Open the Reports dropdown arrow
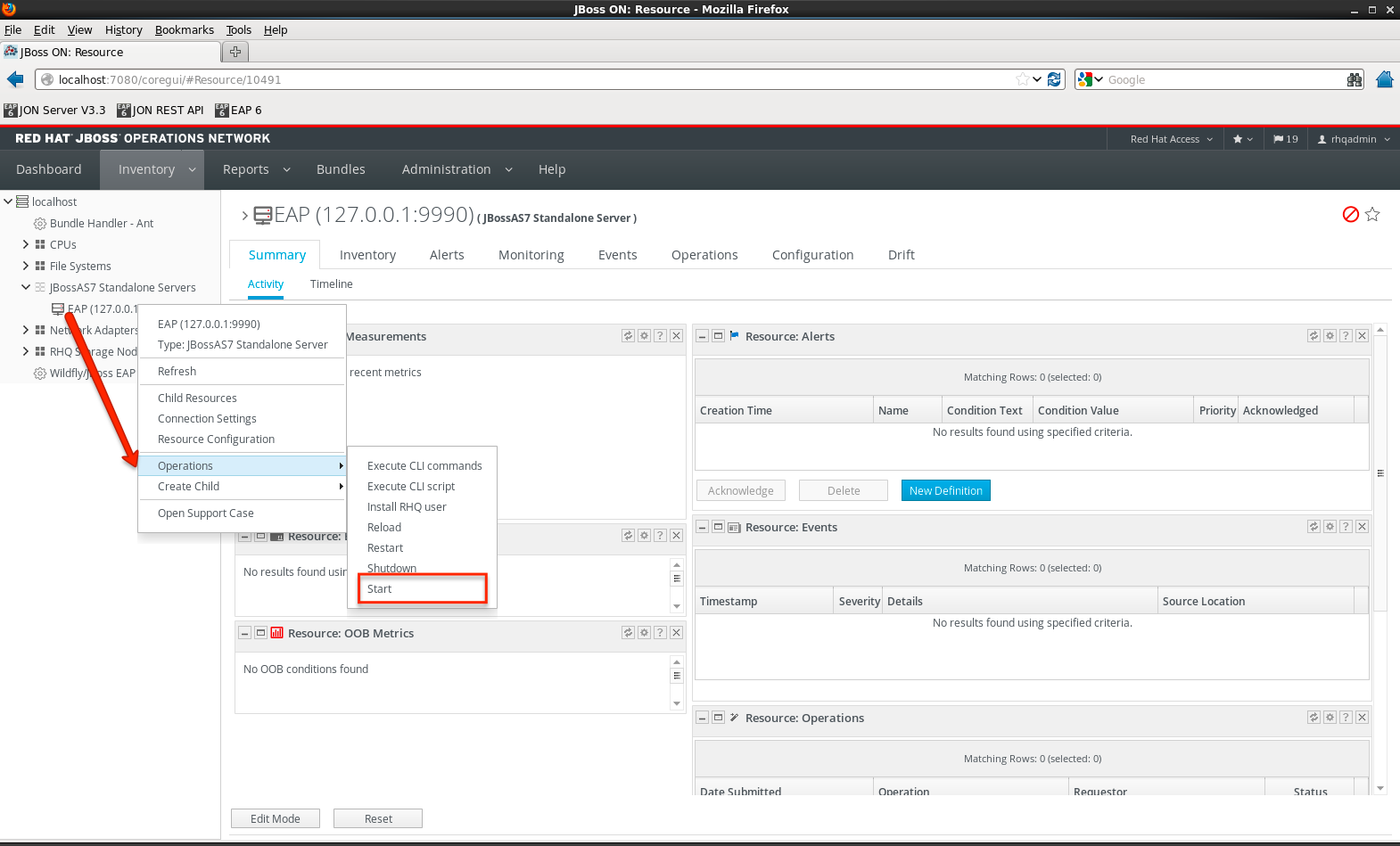Screen dimensions: 1400x846 pyautogui.click(x=286, y=169)
